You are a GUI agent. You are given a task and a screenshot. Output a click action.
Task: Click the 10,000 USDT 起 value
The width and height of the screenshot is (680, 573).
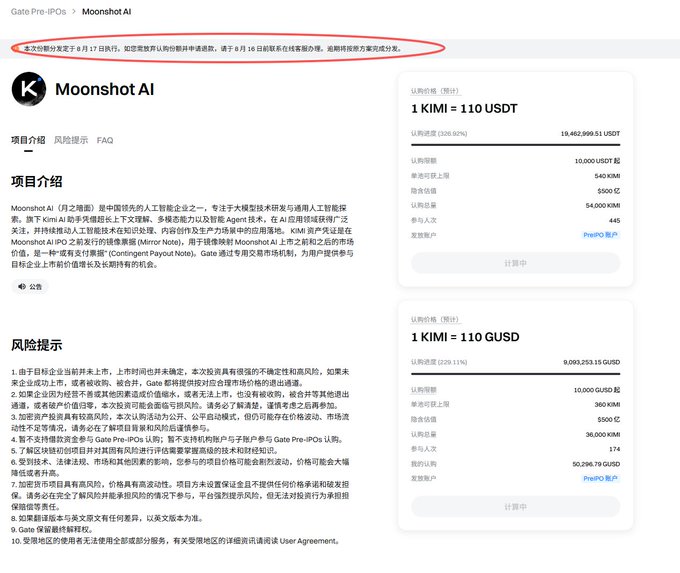[597, 161]
